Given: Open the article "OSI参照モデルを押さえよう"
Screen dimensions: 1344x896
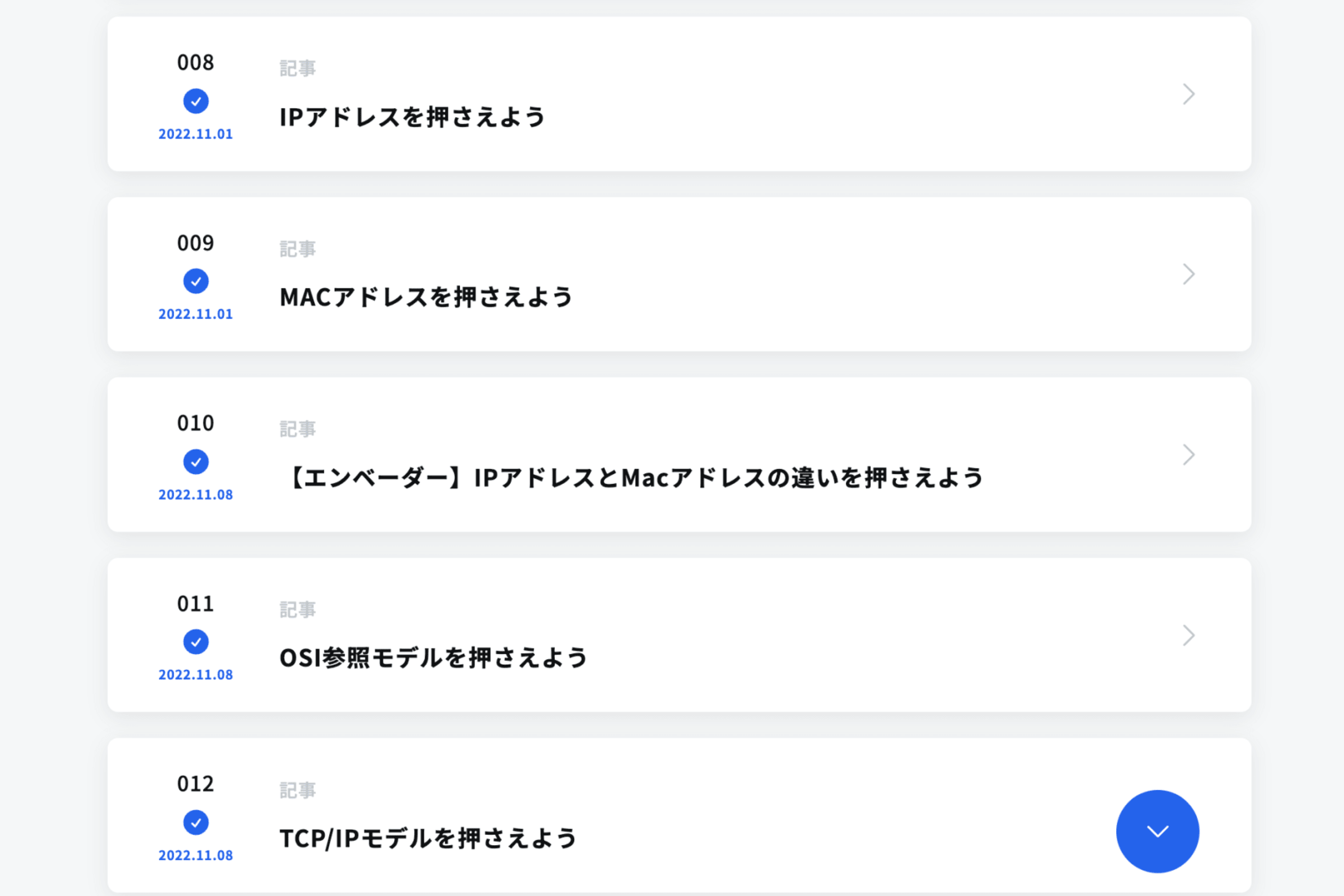Looking at the screenshot, I should click(433, 657).
